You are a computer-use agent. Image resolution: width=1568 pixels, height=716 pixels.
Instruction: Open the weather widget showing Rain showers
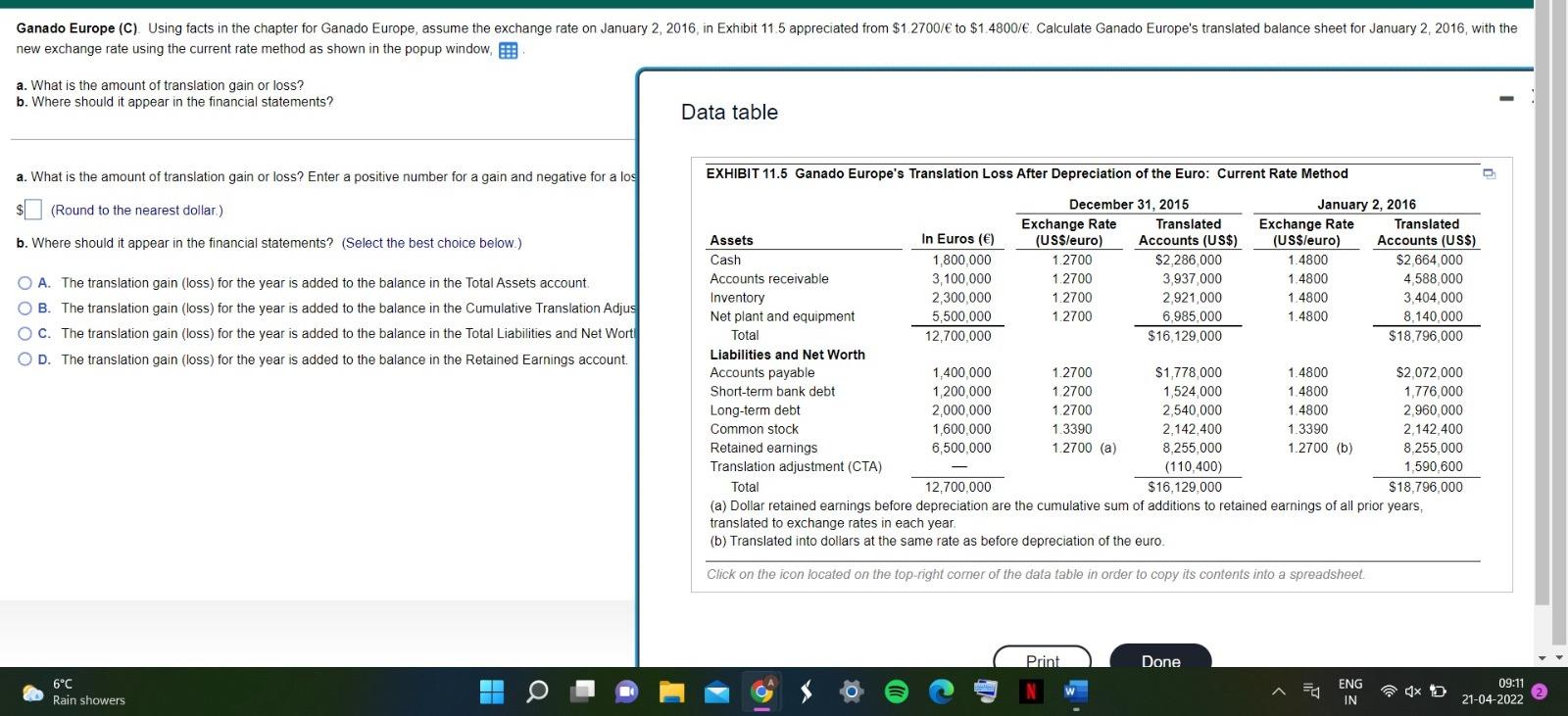[74, 692]
